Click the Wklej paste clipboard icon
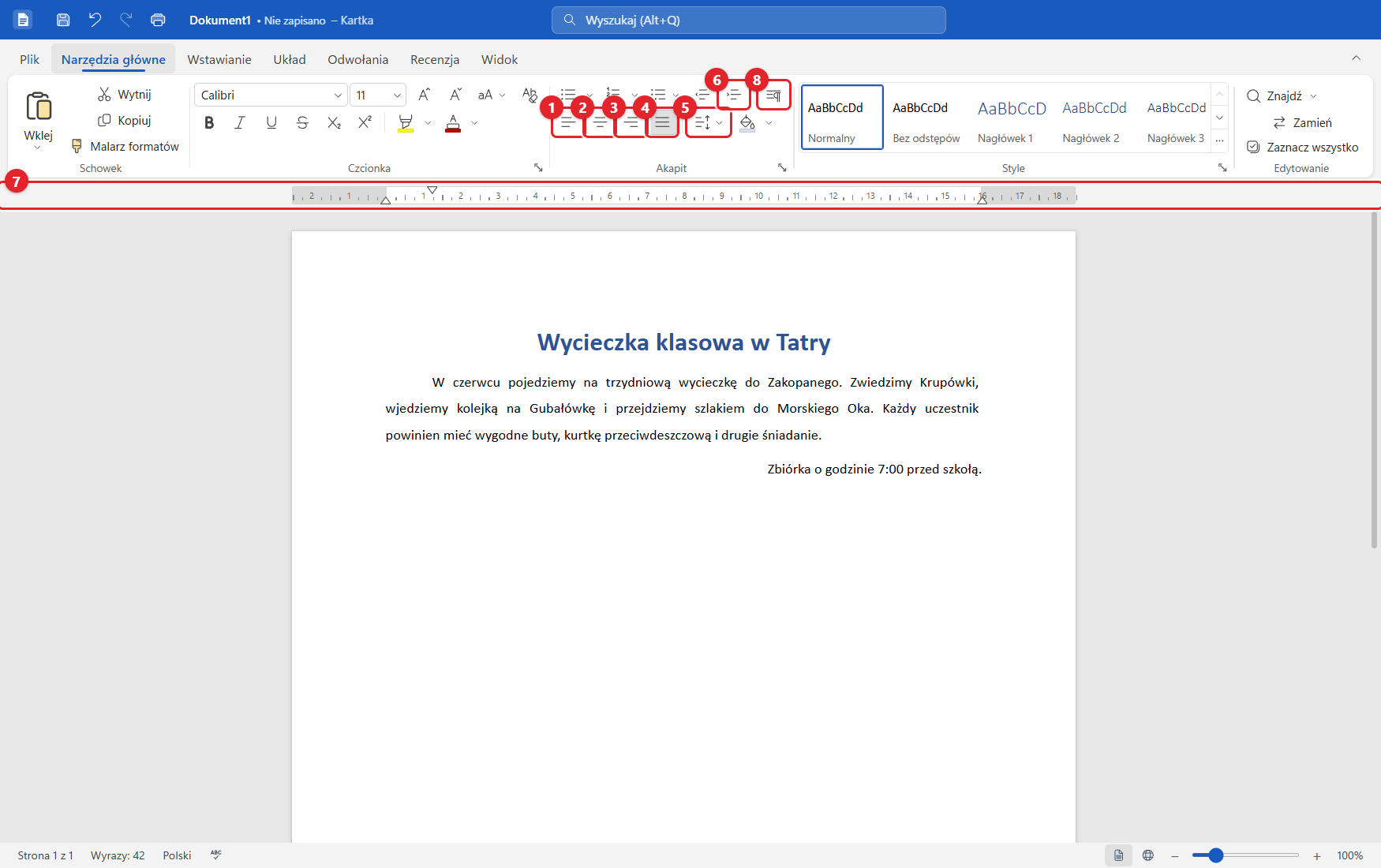The width and height of the screenshot is (1381, 868). pyautogui.click(x=39, y=106)
